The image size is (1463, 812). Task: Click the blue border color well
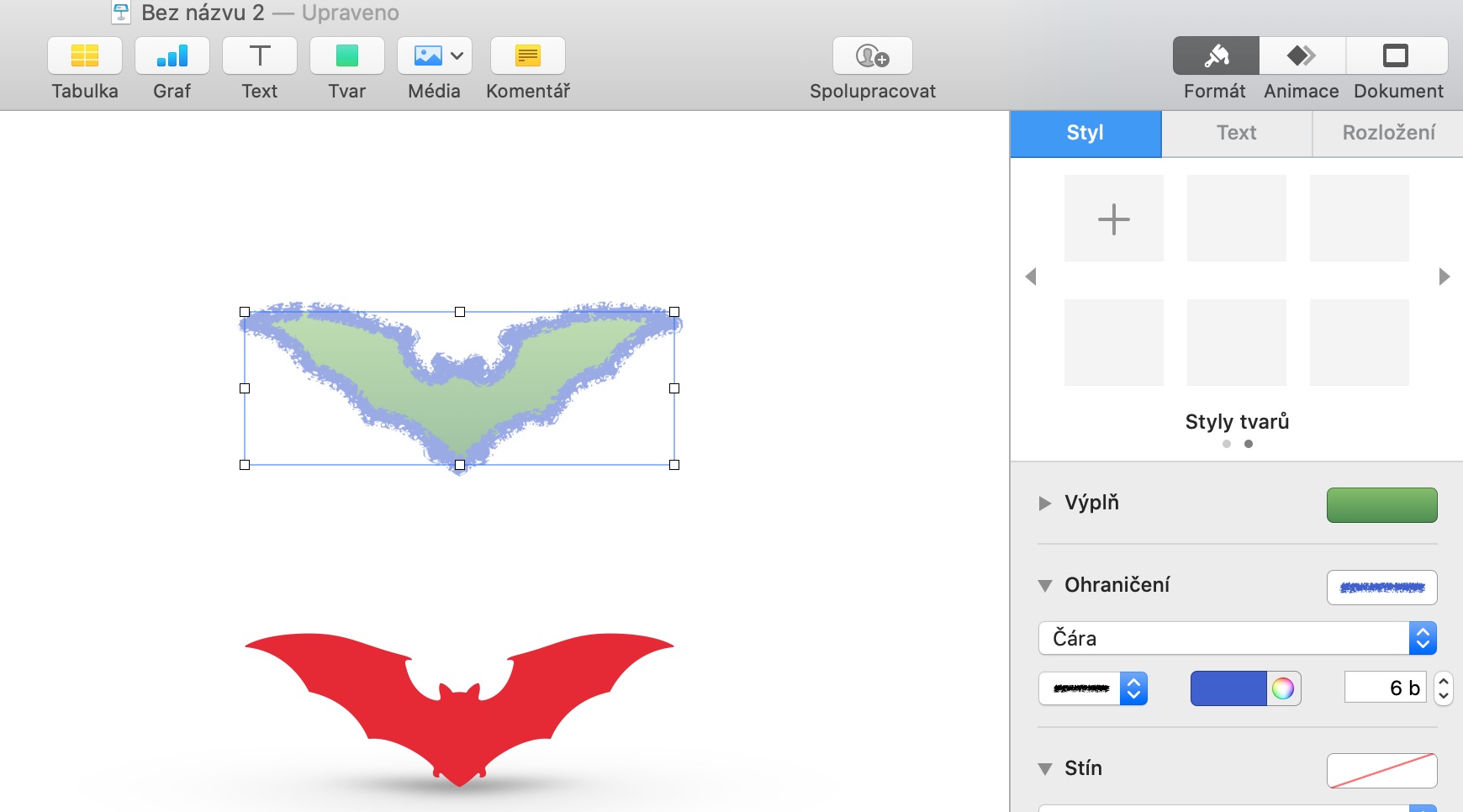click(x=1228, y=688)
